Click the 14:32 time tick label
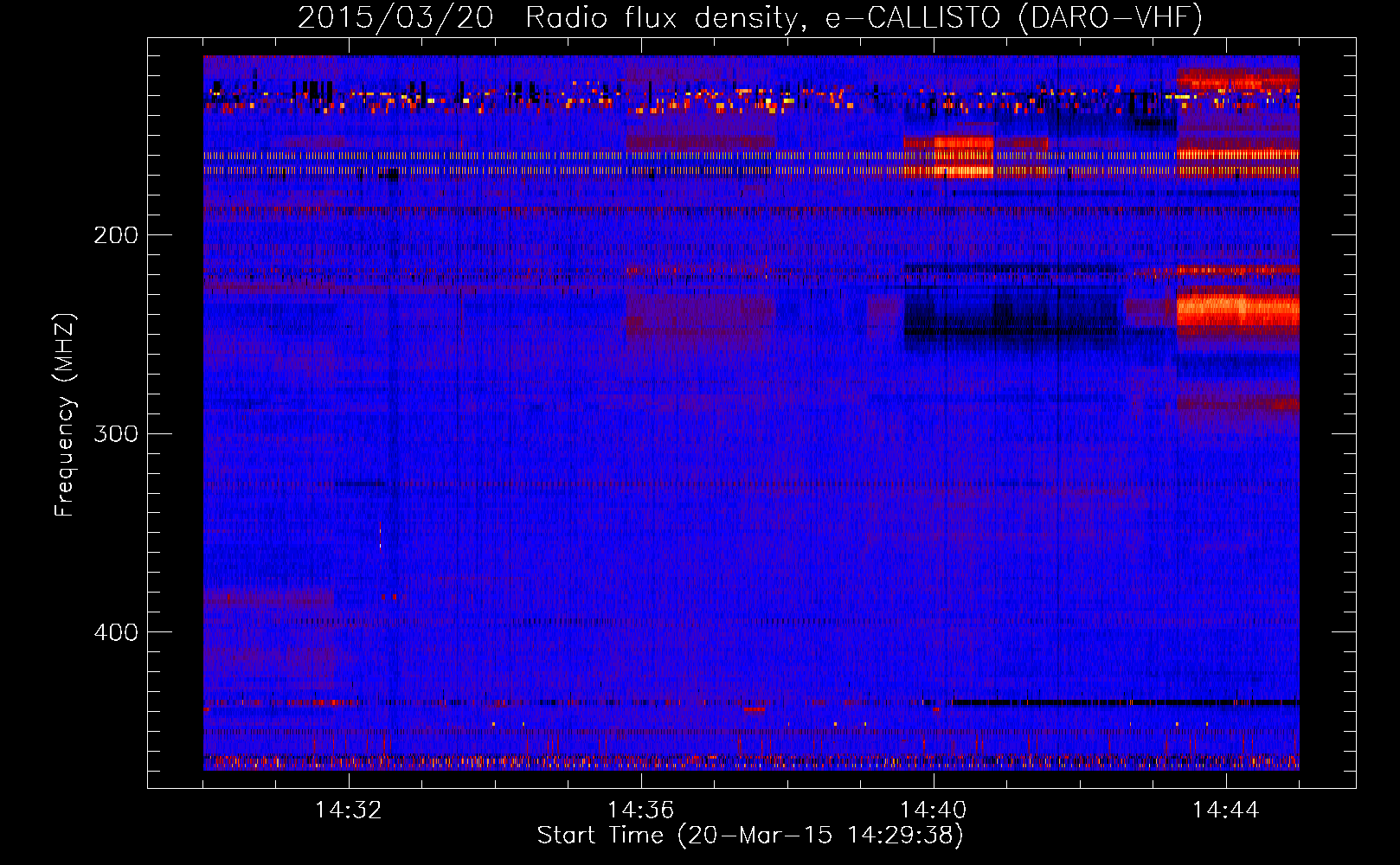1400x865 pixels. coord(349,811)
